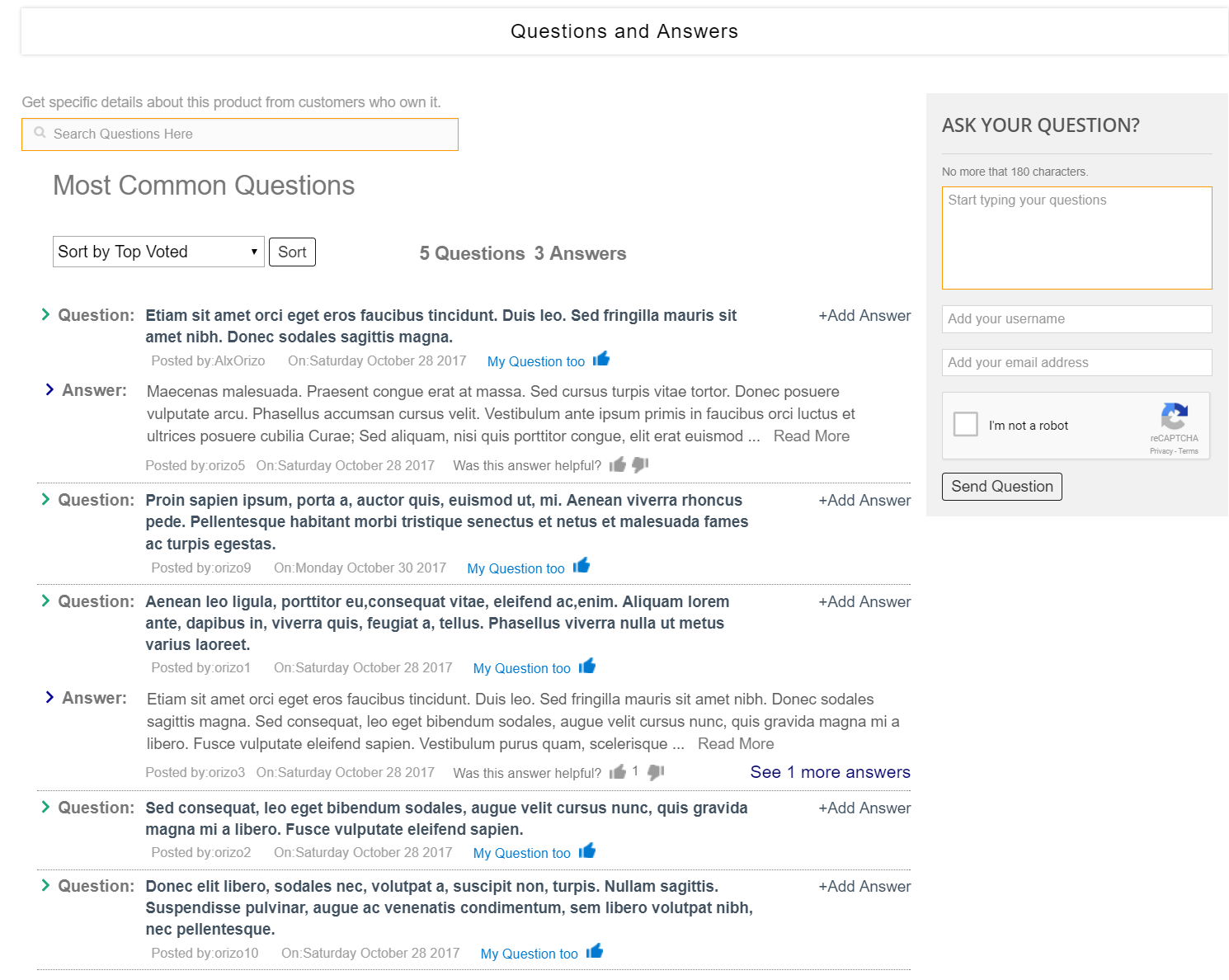Image resolution: width=1229 pixels, height=980 pixels.
Task: Click thumbs-down icon on orizo3's answer
Action: (x=656, y=772)
